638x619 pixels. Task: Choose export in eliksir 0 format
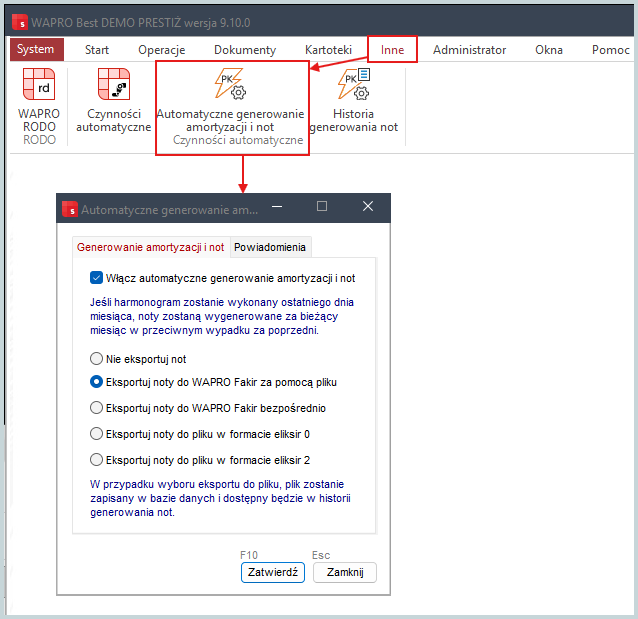tap(96, 434)
